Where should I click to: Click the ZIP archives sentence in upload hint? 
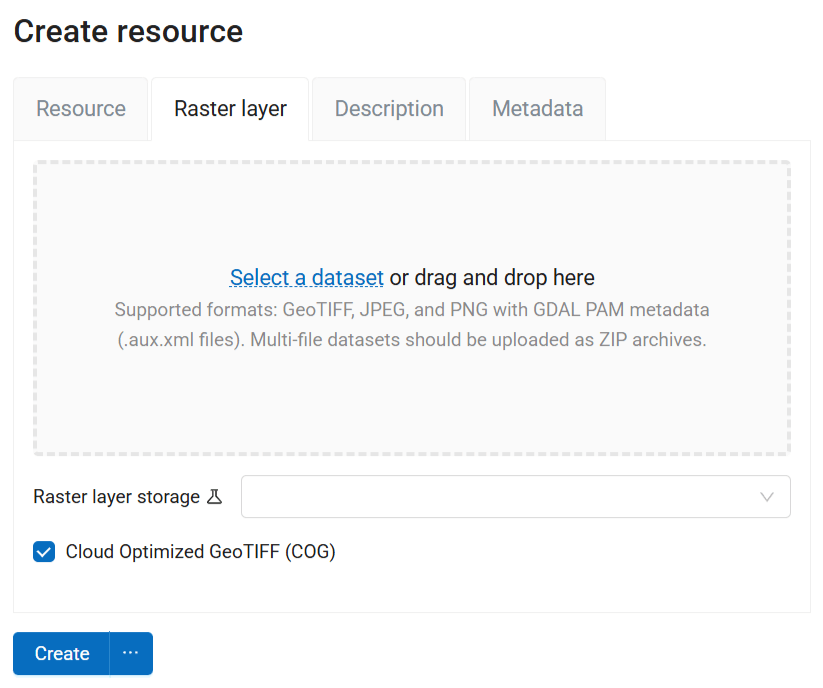478,340
